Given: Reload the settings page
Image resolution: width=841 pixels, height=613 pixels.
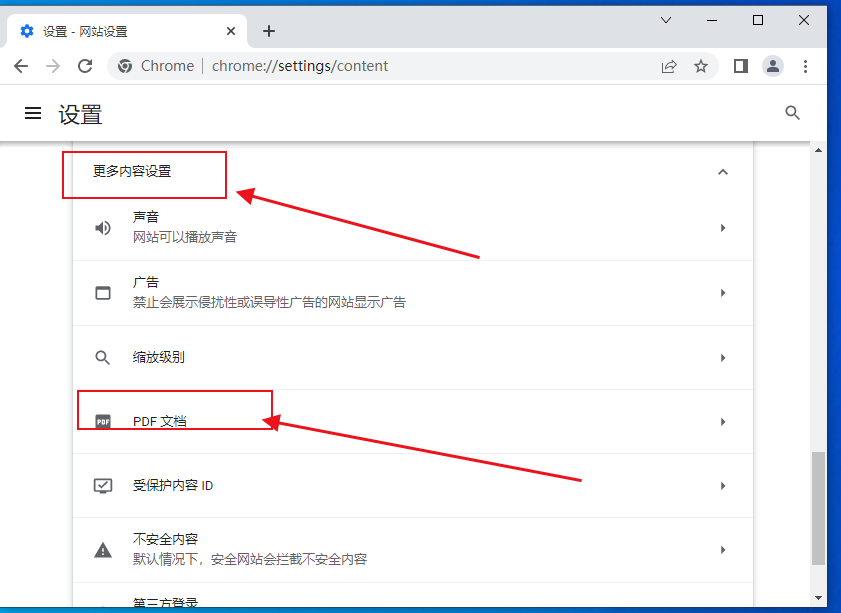Looking at the screenshot, I should 85,66.
